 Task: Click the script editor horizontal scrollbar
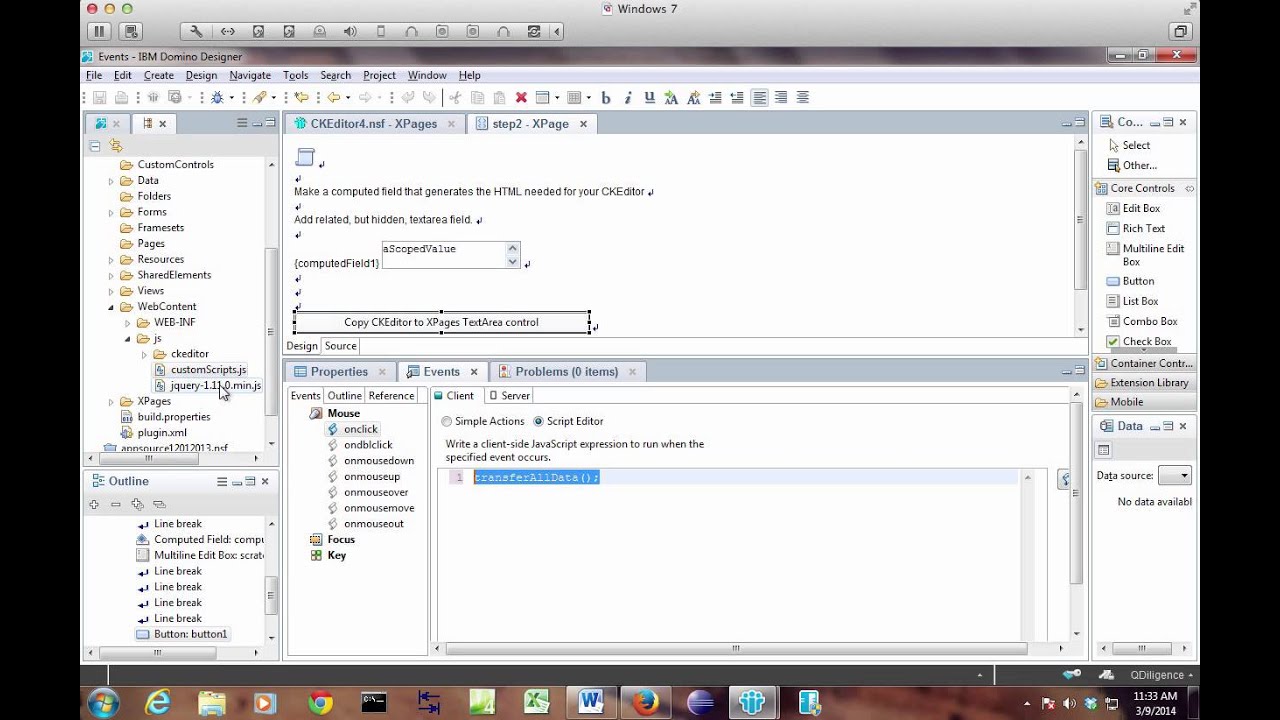pyautogui.click(x=736, y=648)
